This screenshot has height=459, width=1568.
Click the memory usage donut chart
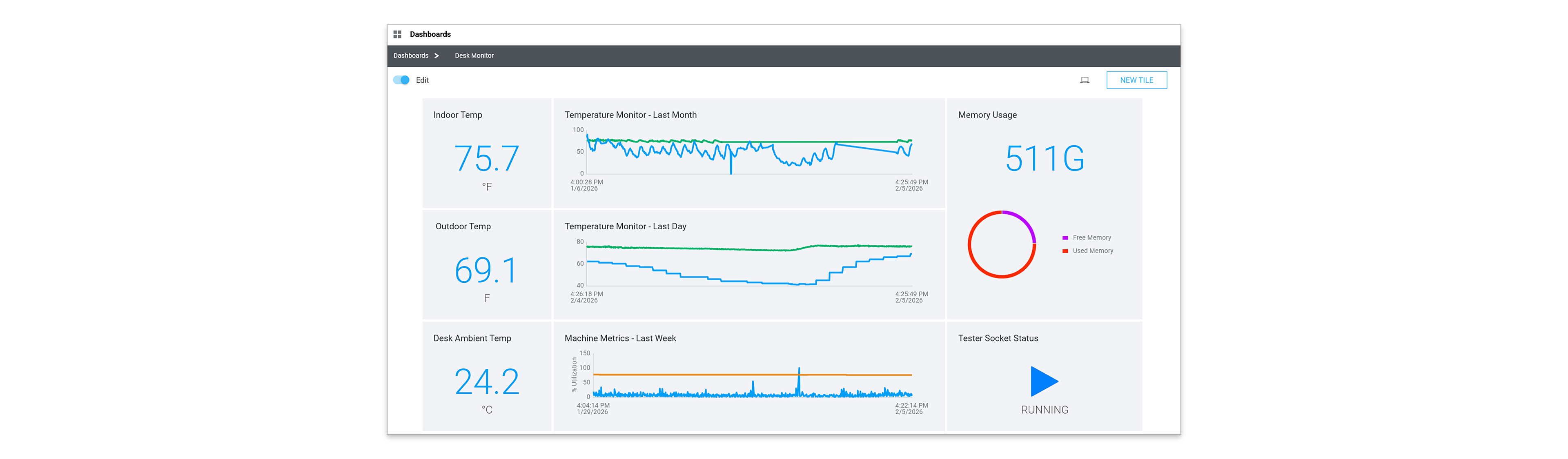pos(1002,244)
